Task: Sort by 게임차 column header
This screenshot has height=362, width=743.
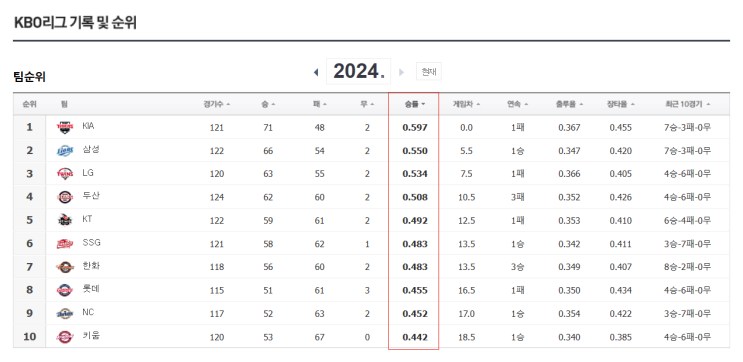Action: (x=466, y=104)
